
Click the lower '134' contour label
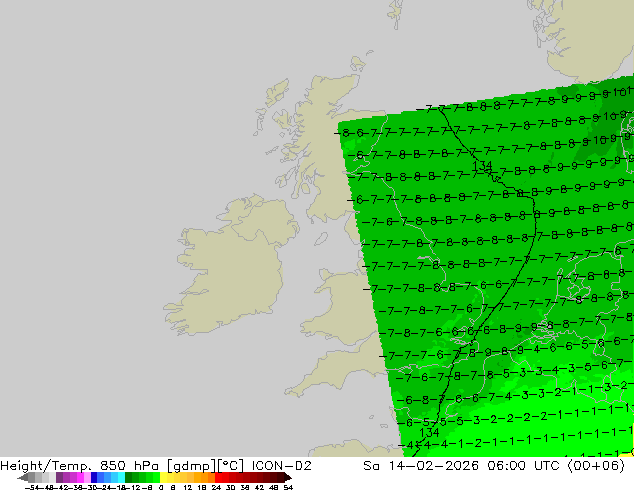coord(429,433)
